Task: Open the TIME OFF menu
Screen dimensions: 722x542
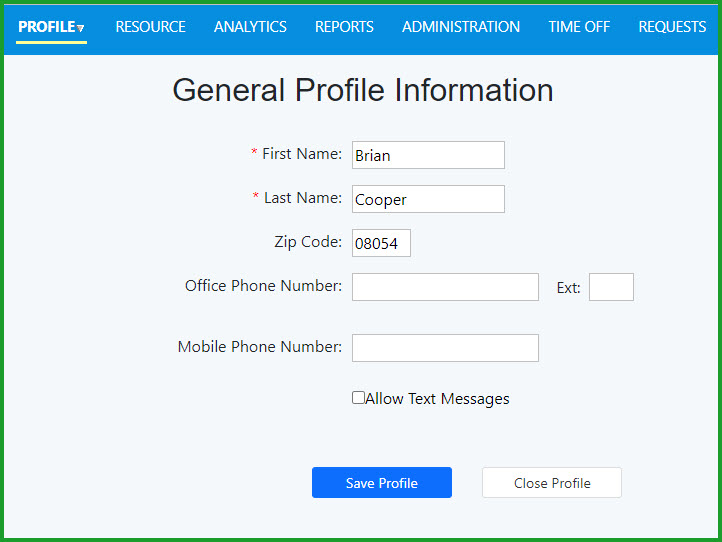Action: [579, 27]
